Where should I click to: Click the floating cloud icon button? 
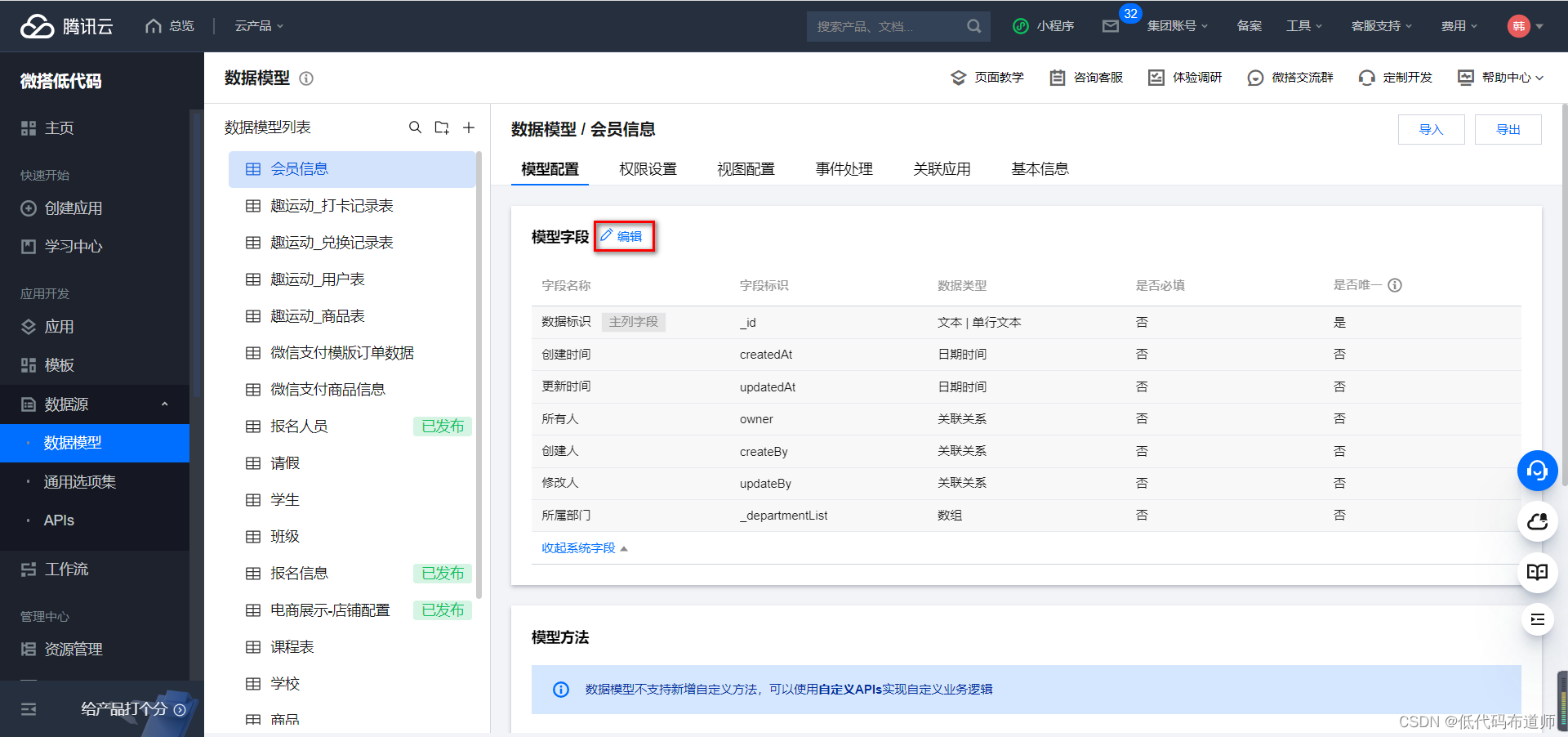click(x=1538, y=521)
